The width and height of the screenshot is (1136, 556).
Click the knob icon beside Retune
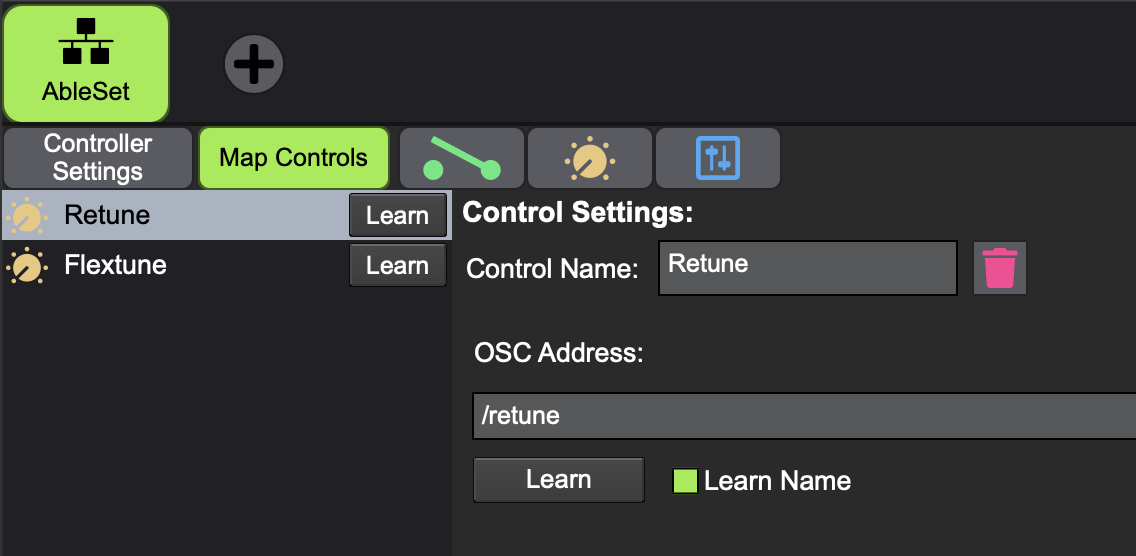[x=26, y=216]
